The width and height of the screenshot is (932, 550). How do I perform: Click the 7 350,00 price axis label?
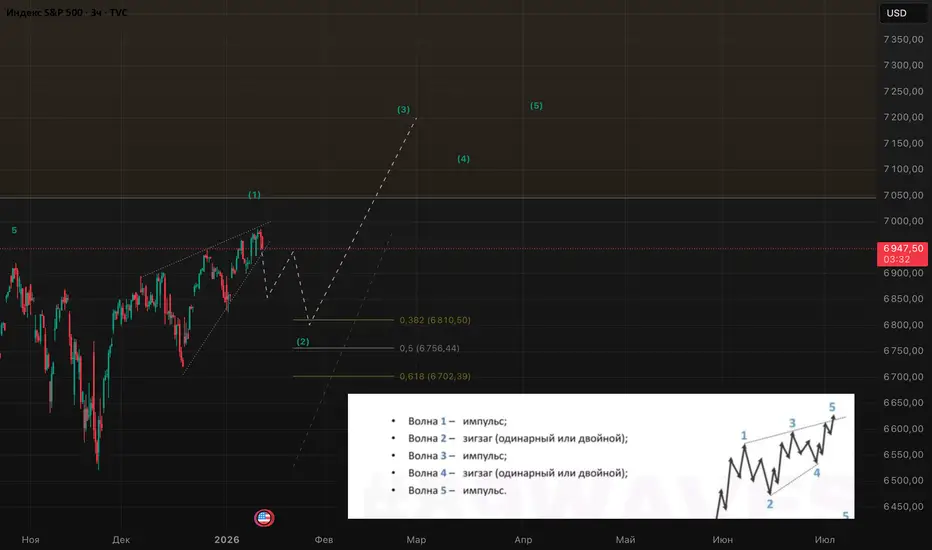coord(903,39)
